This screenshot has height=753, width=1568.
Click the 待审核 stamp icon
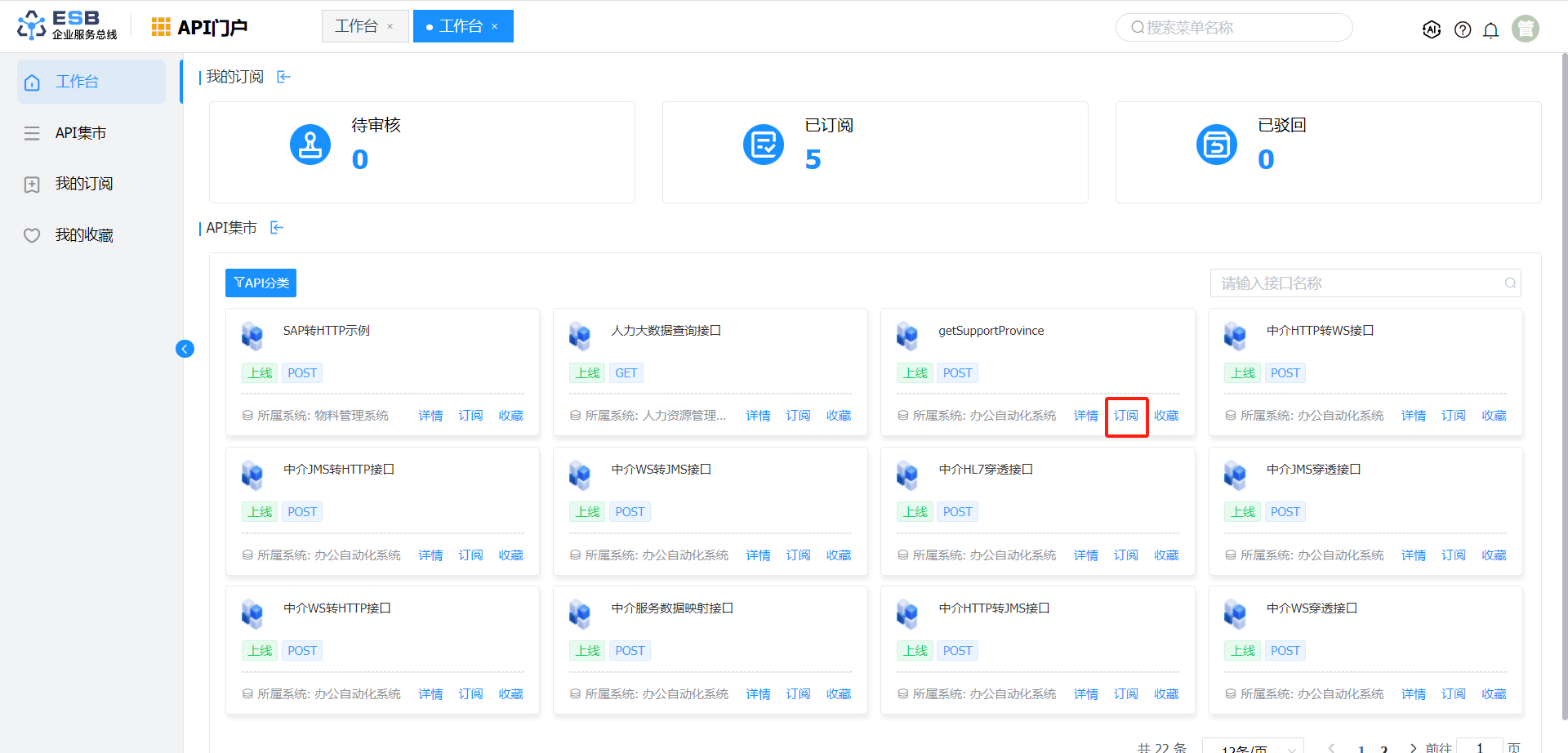point(310,145)
